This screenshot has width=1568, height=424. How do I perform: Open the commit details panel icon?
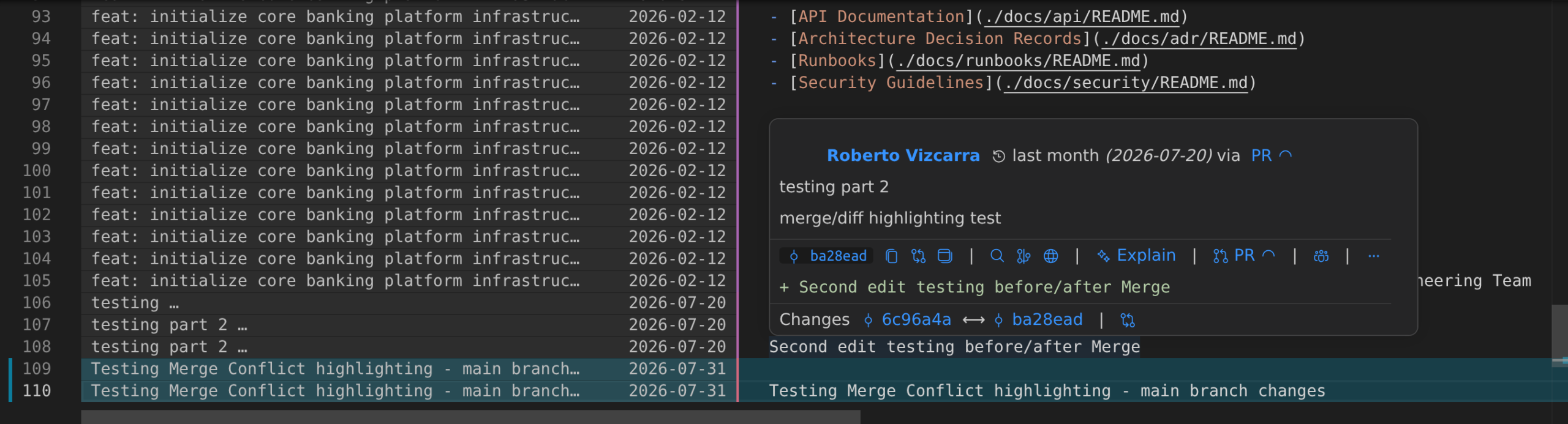(945, 256)
